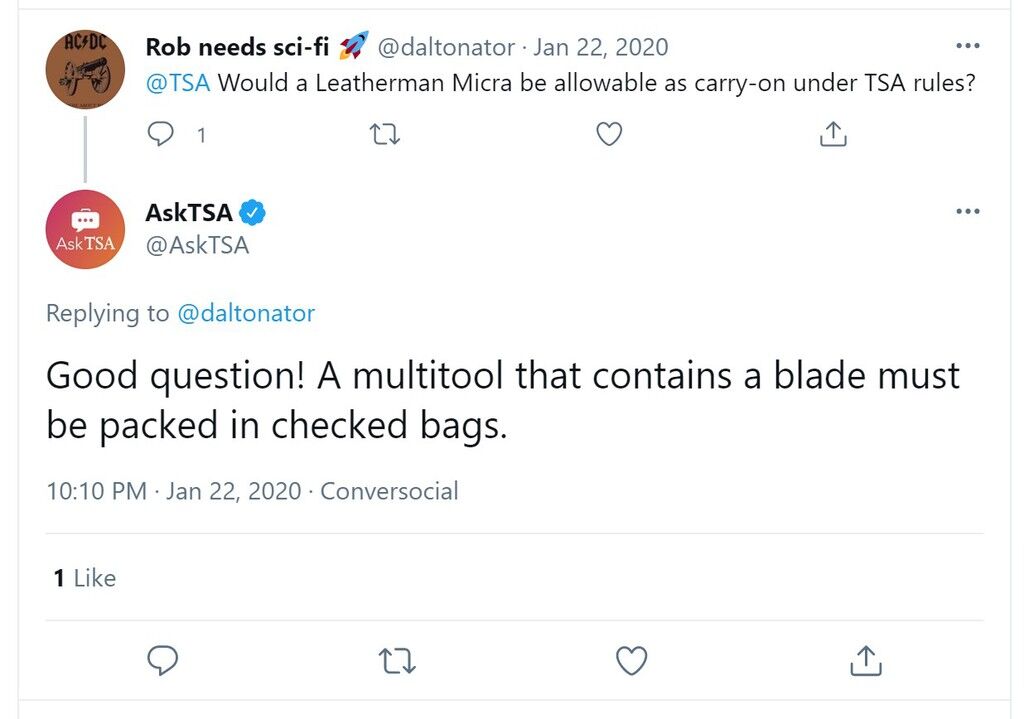Like the AskTSA reply tweet
Image resolution: width=1024 pixels, height=719 pixels.
632,660
